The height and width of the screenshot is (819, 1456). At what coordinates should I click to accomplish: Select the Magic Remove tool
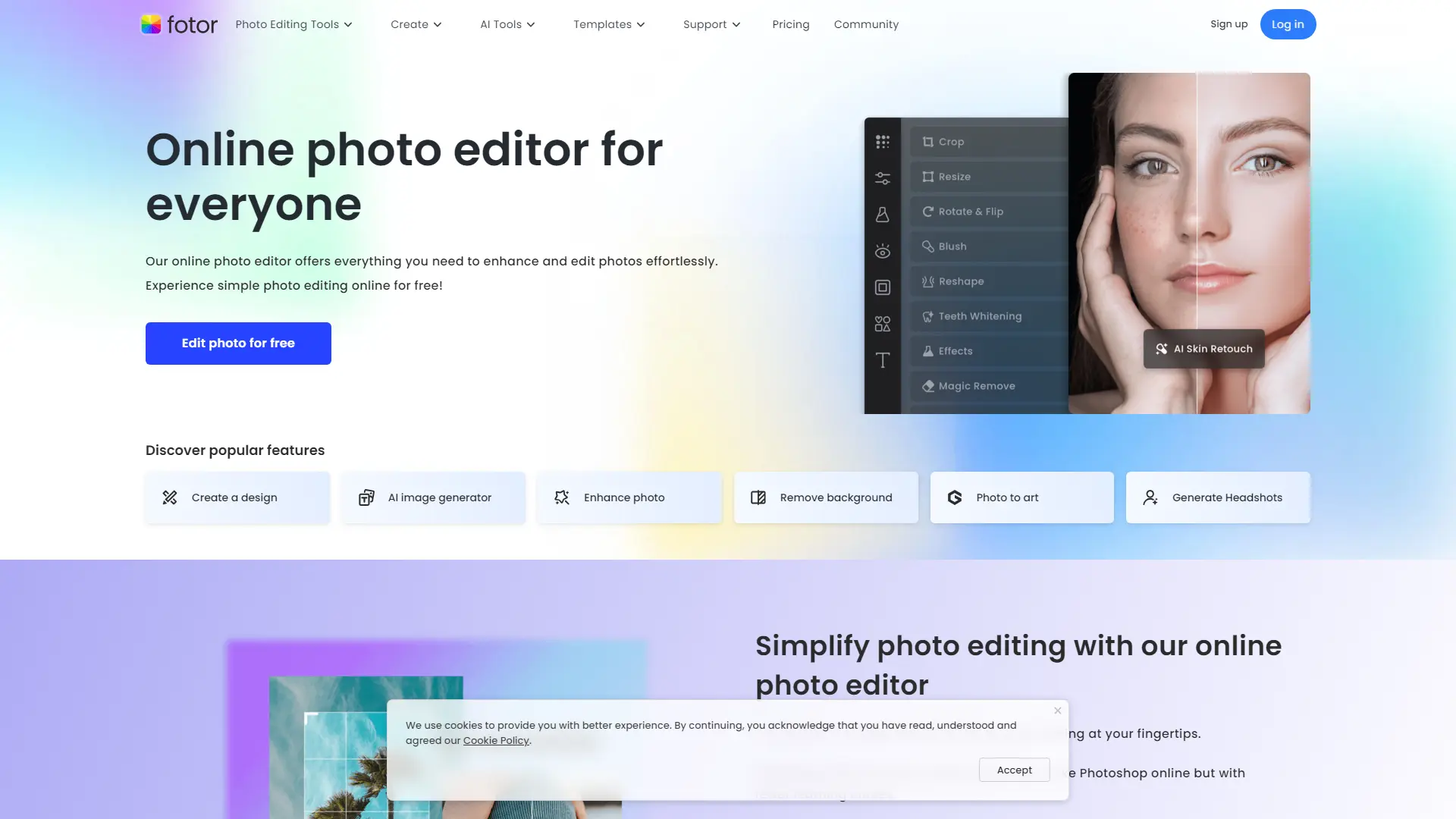[x=976, y=385]
